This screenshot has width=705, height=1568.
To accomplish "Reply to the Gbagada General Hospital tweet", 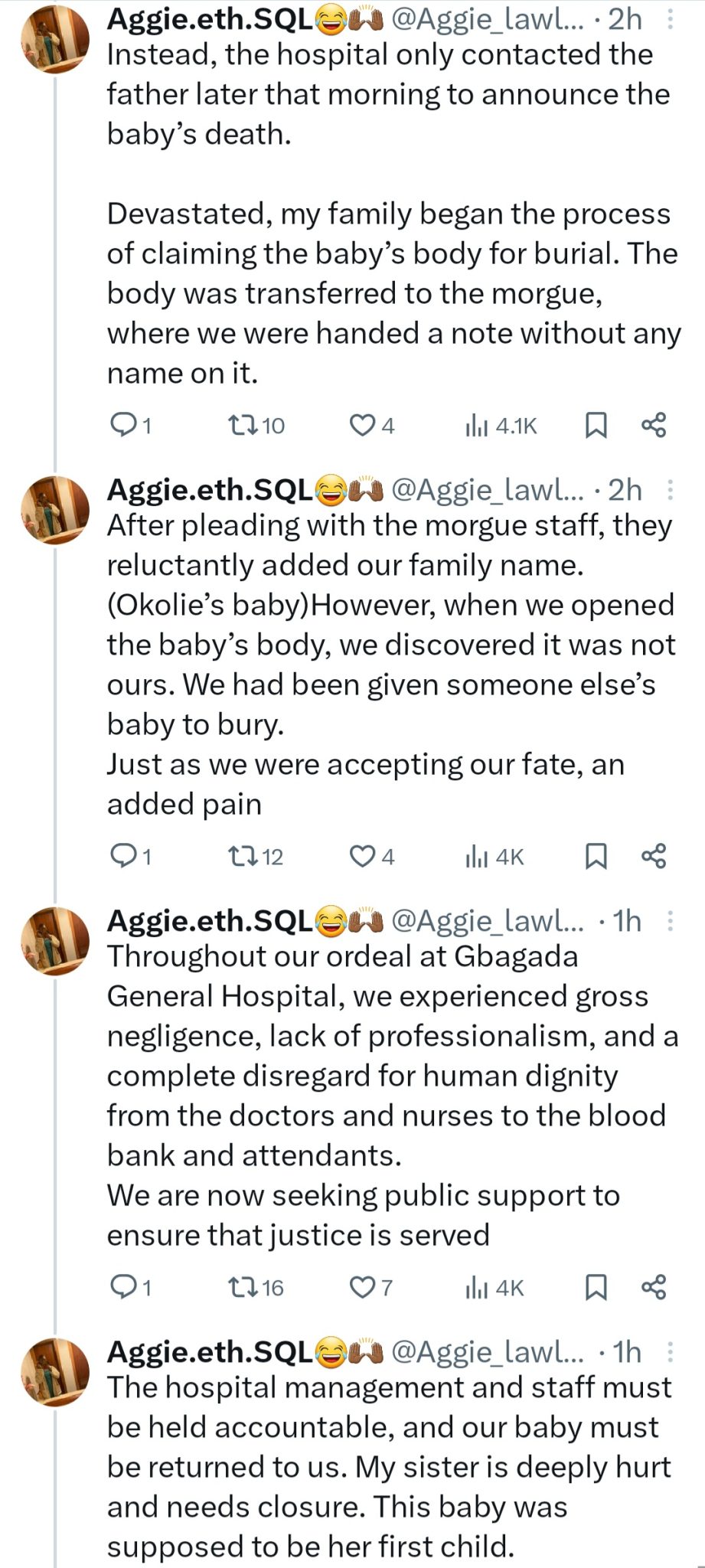I will point(122,1288).
